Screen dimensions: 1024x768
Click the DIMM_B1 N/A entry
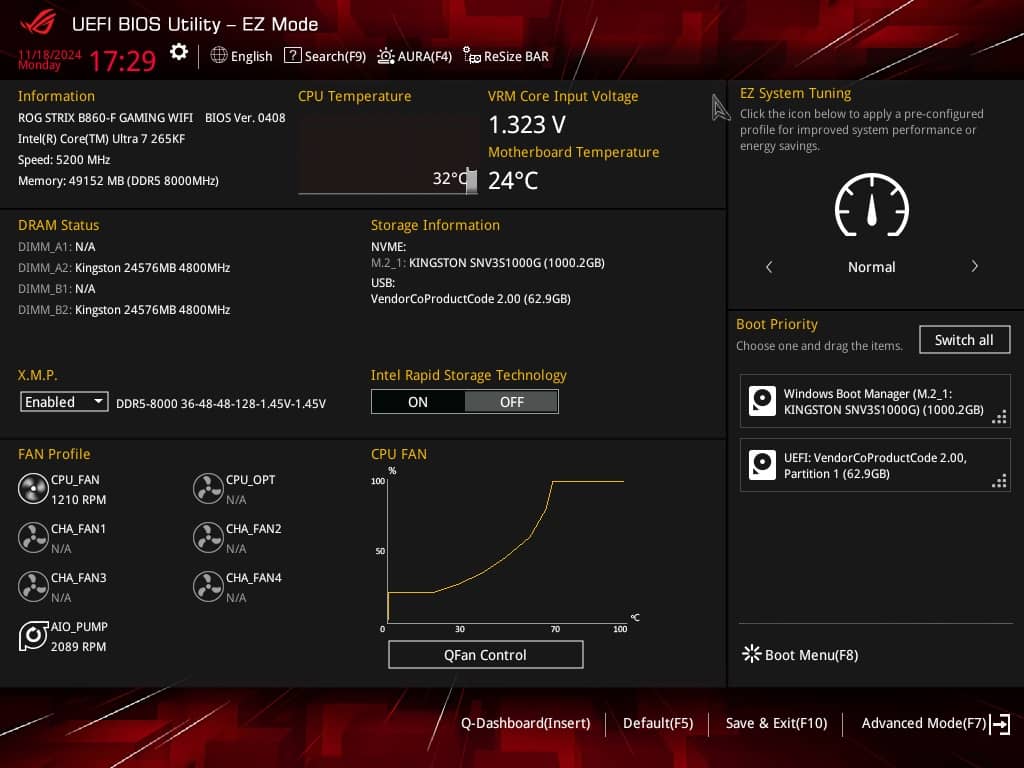click(57, 289)
